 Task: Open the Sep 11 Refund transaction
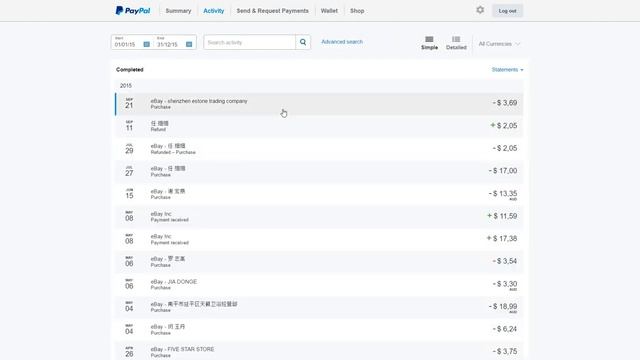[319, 126]
